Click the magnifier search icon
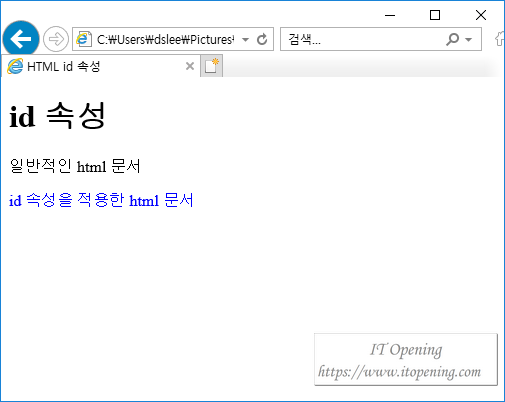Viewport: 505px width, 402px height. tap(452, 39)
